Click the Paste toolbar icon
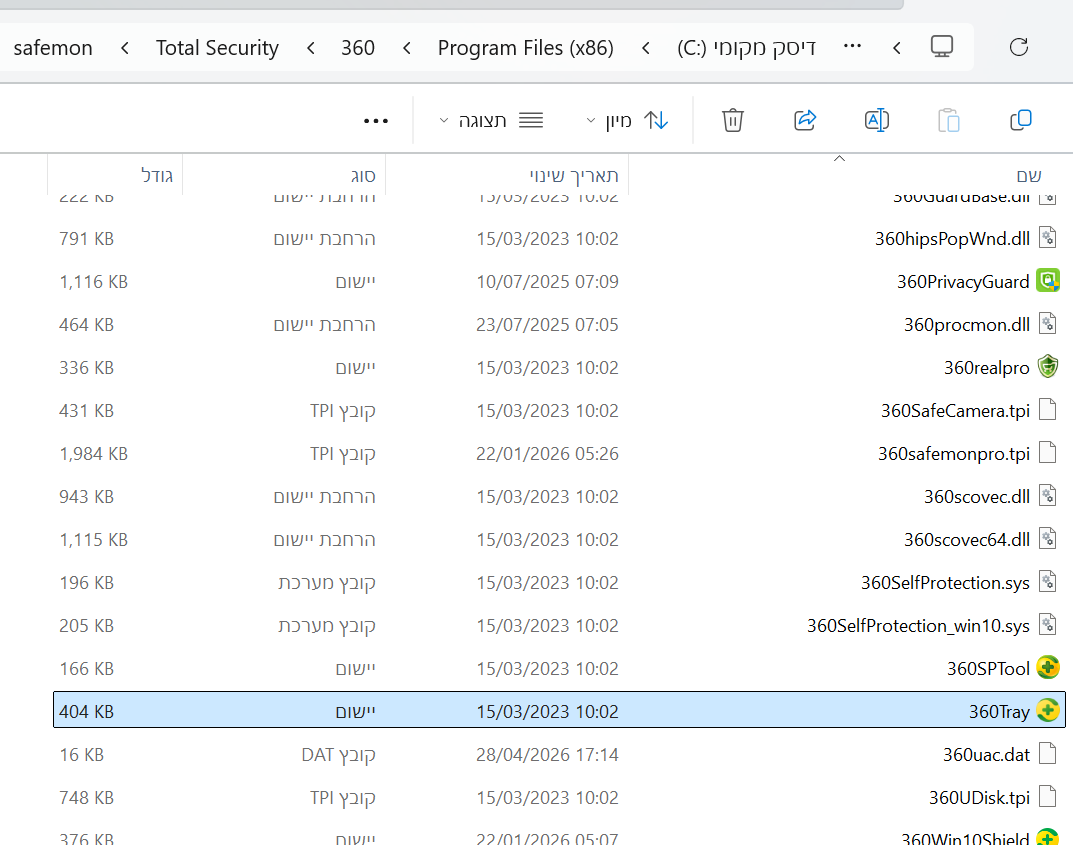This screenshot has width=1073, height=845. tap(948, 120)
